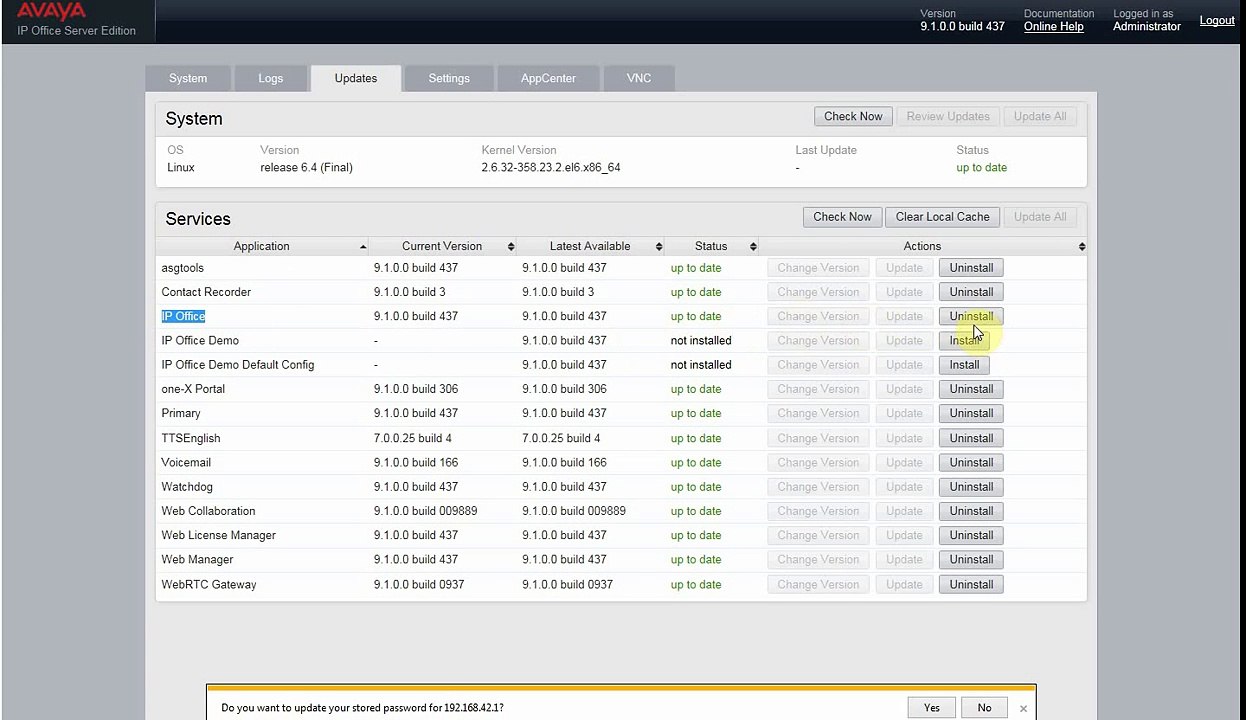Install IP Office Demo Default Config

(x=964, y=365)
